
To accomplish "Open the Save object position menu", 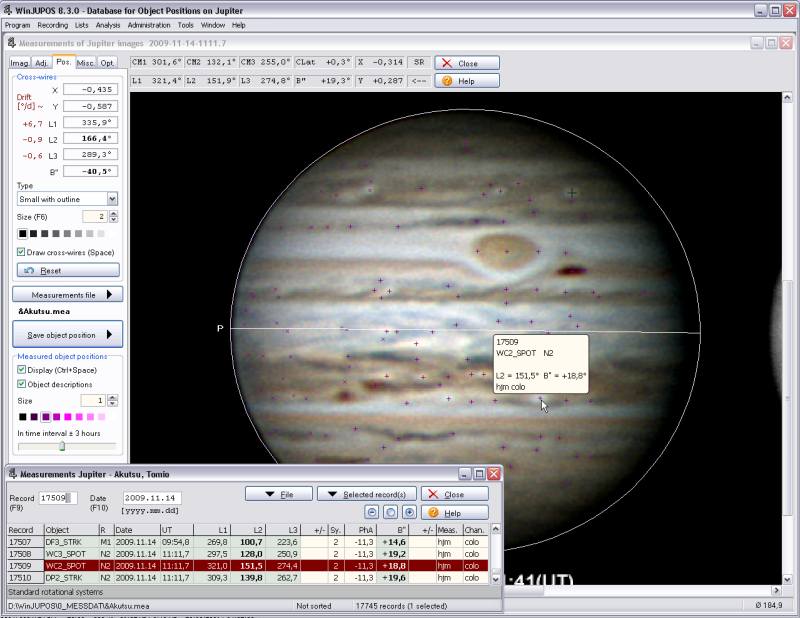I will 67,335.
